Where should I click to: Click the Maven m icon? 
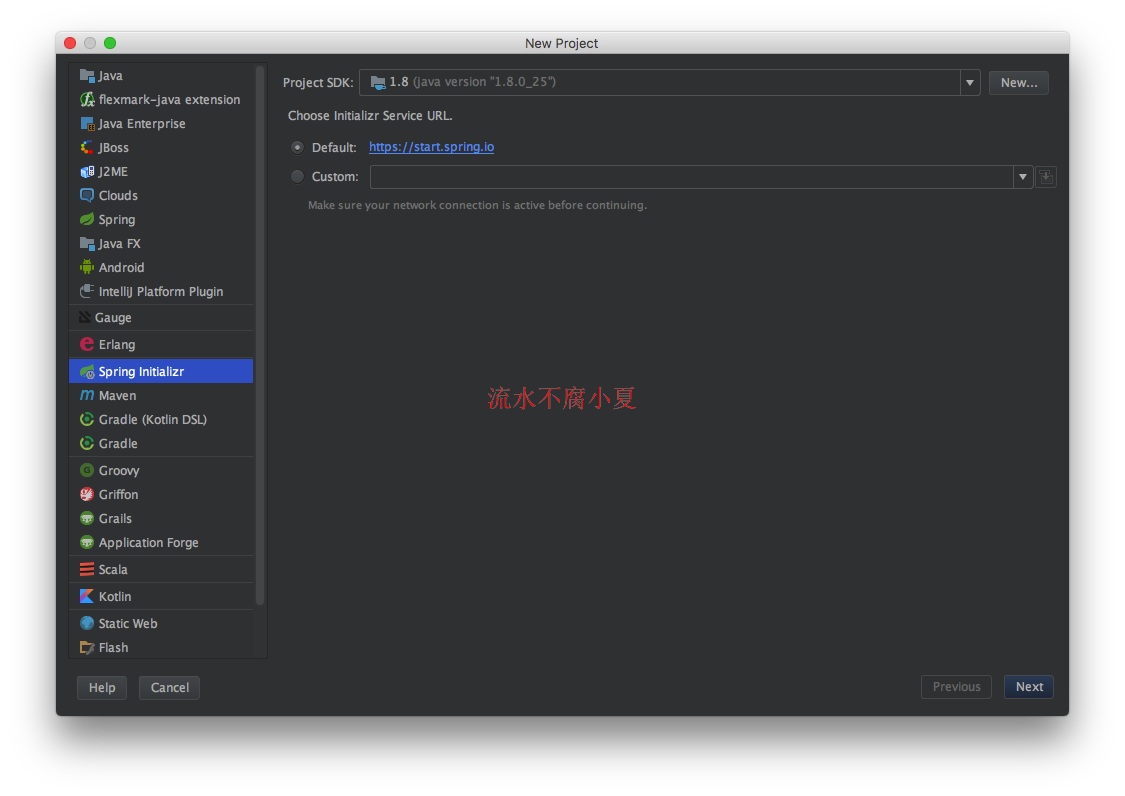pos(87,395)
